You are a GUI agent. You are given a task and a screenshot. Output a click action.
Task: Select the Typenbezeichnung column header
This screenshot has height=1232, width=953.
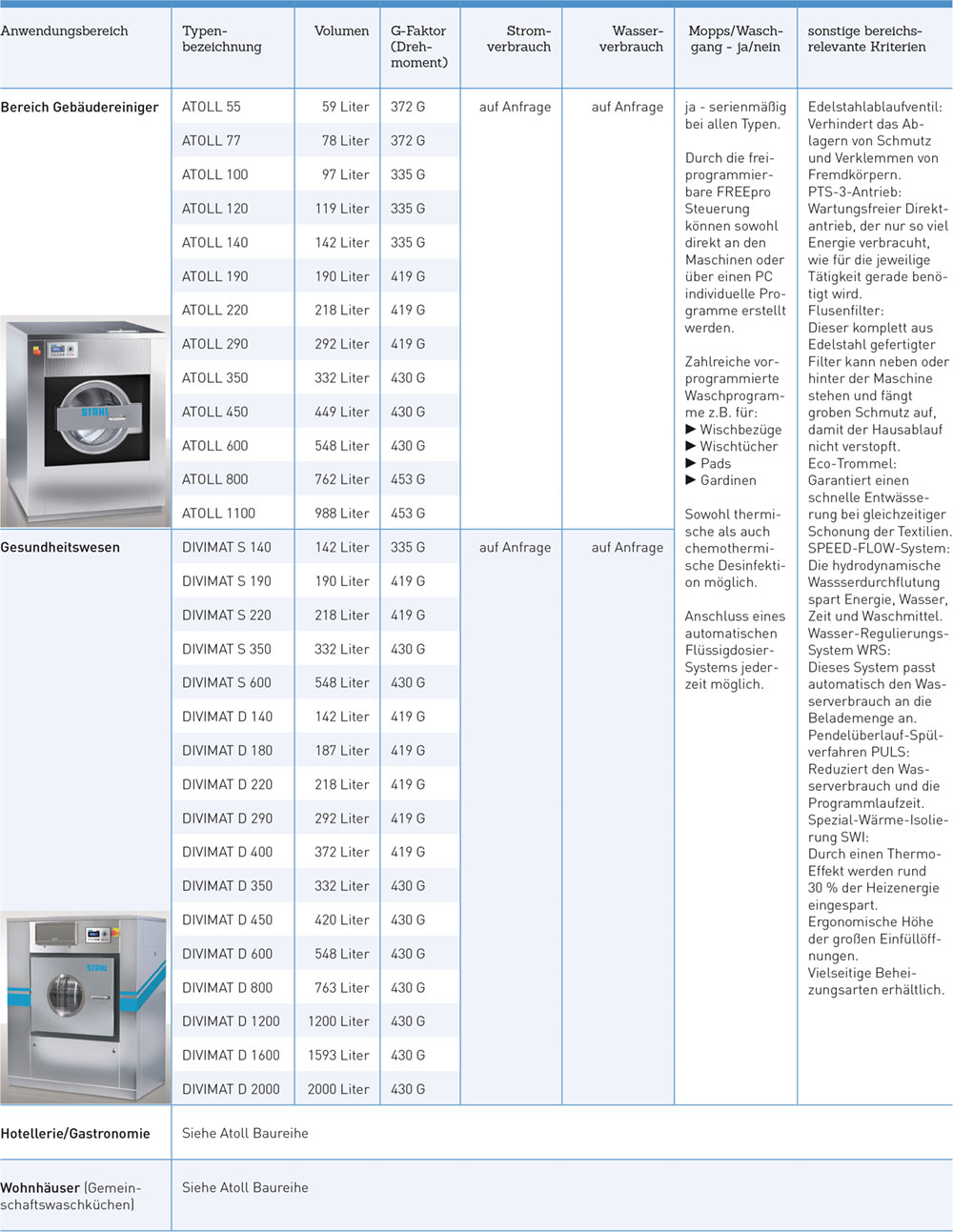pyautogui.click(x=222, y=39)
